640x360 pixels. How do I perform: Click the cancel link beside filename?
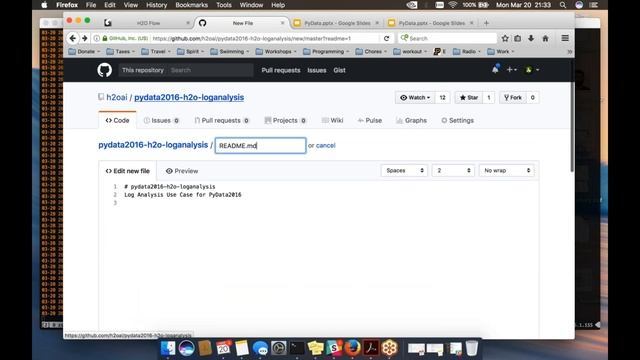[325, 145]
